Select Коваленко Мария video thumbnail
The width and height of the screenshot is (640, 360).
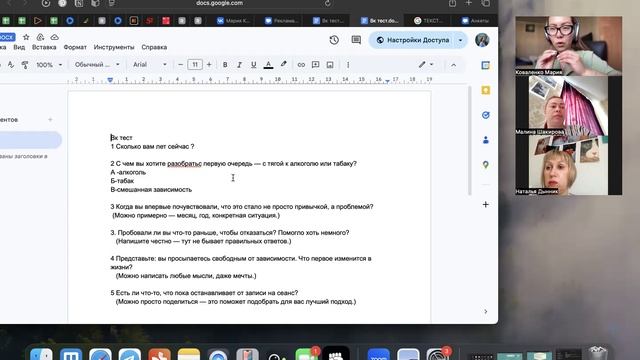point(569,46)
